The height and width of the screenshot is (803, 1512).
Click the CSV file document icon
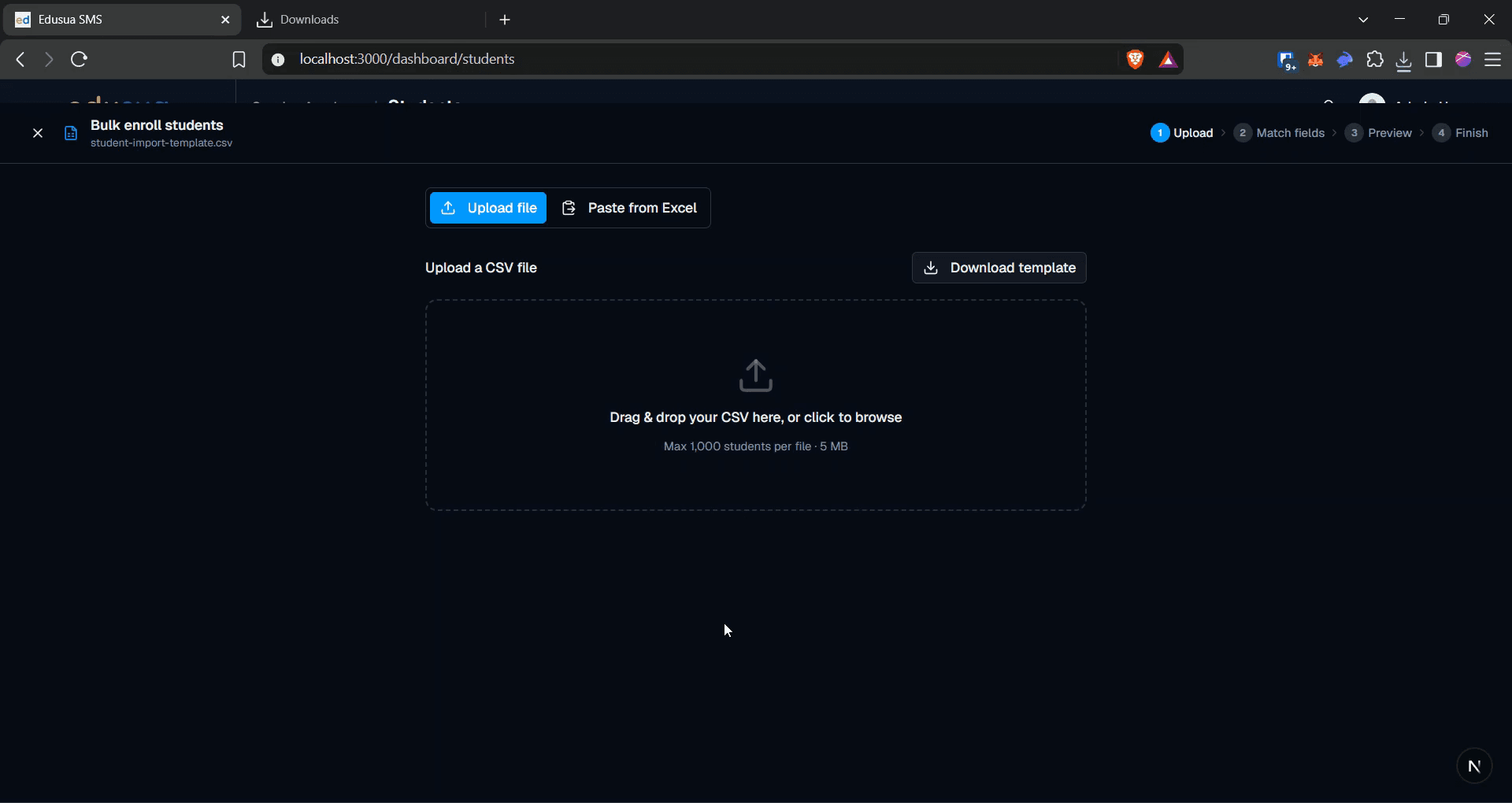point(71,133)
